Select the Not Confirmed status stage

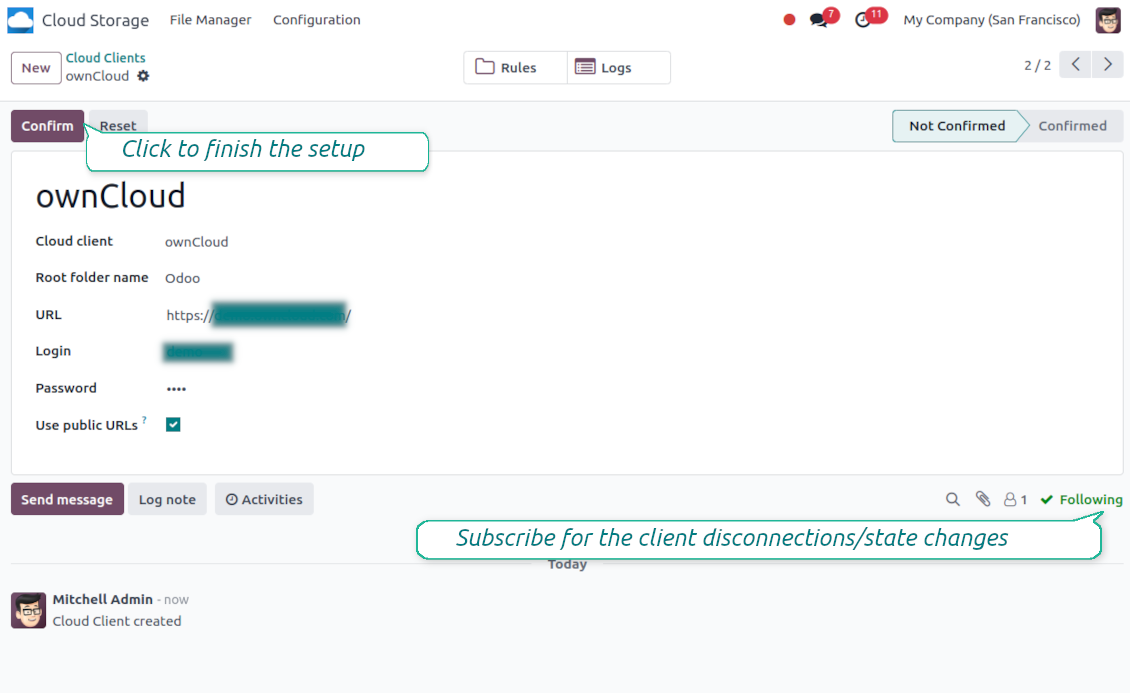point(956,126)
